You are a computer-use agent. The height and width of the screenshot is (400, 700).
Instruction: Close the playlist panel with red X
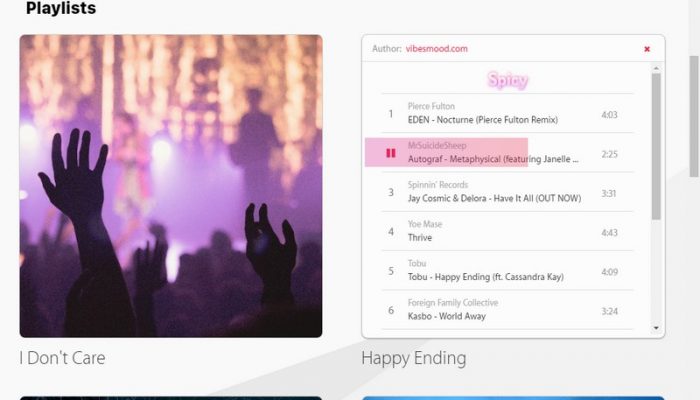[647, 49]
